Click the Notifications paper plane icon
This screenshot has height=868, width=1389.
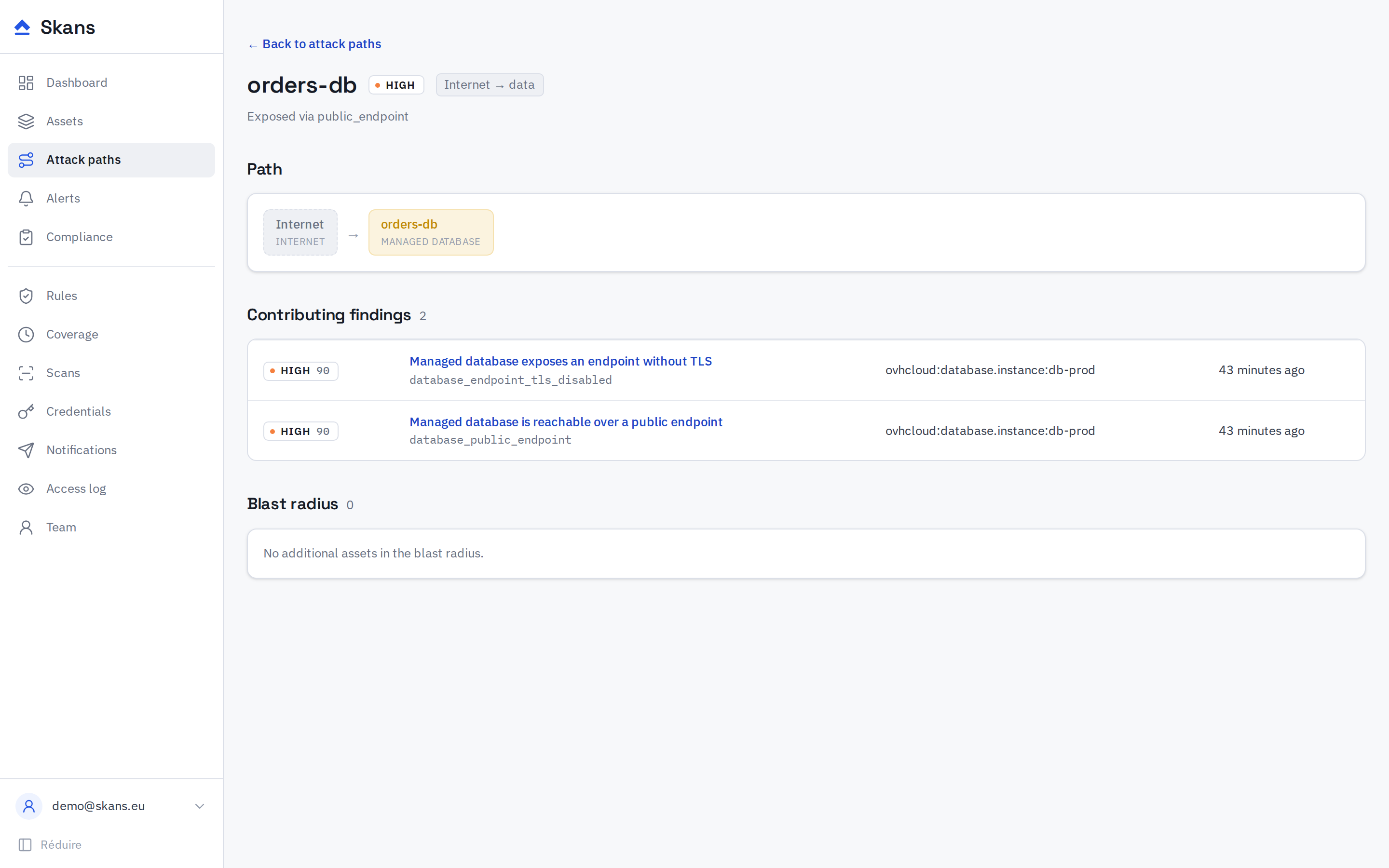[26, 450]
